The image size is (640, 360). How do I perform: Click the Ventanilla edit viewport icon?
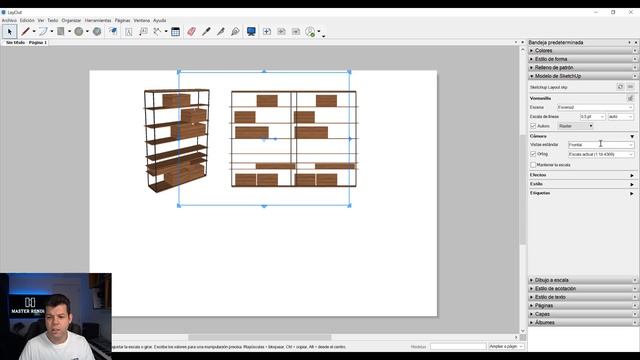click(631, 98)
